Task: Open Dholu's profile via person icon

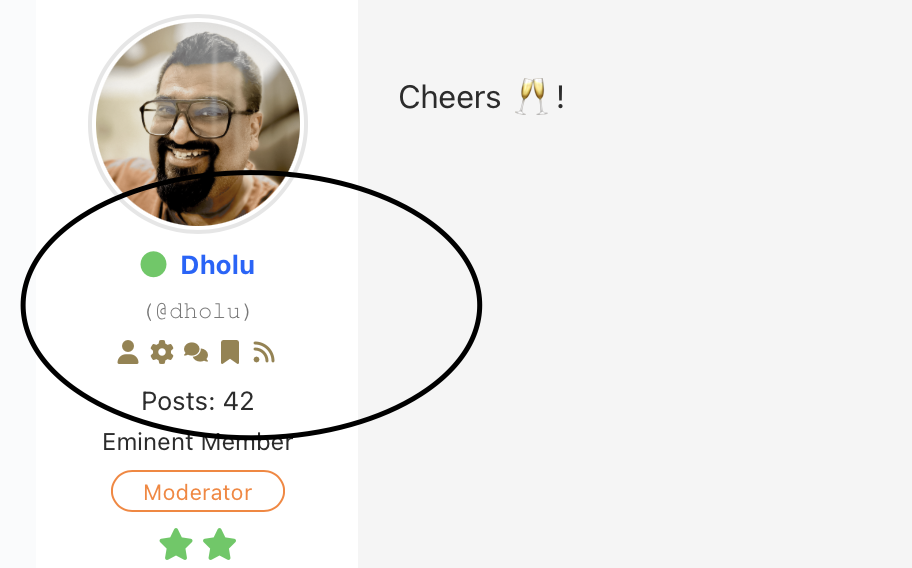Action: pyautogui.click(x=128, y=352)
